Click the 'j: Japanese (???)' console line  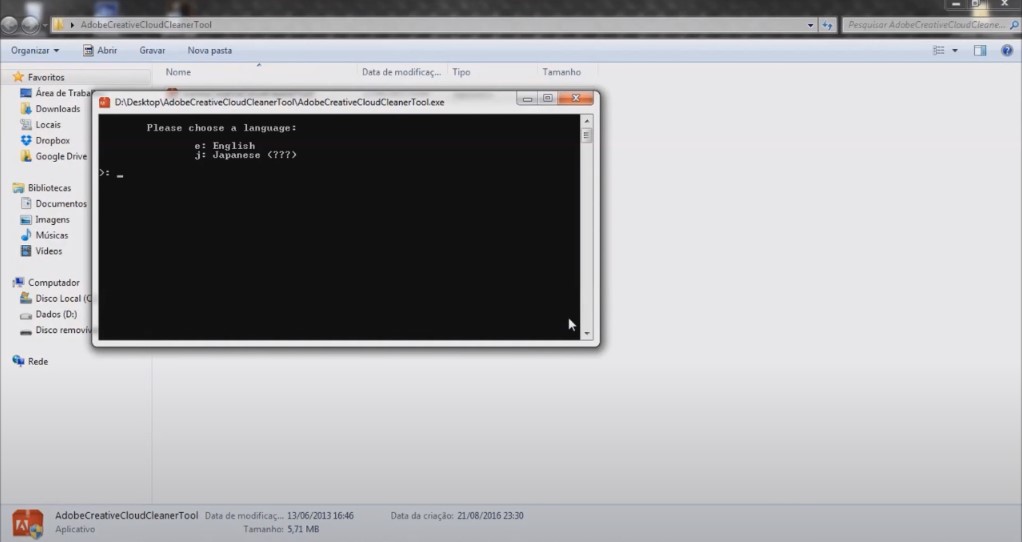245,155
